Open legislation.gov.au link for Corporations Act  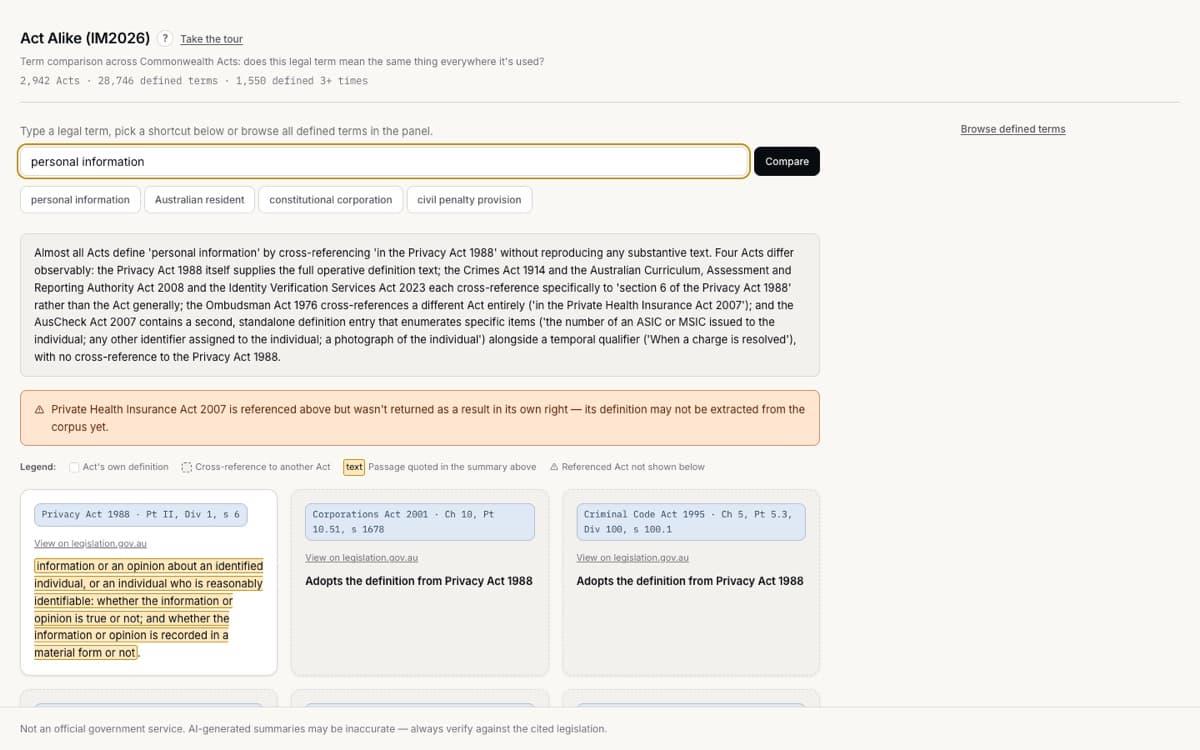pos(362,557)
